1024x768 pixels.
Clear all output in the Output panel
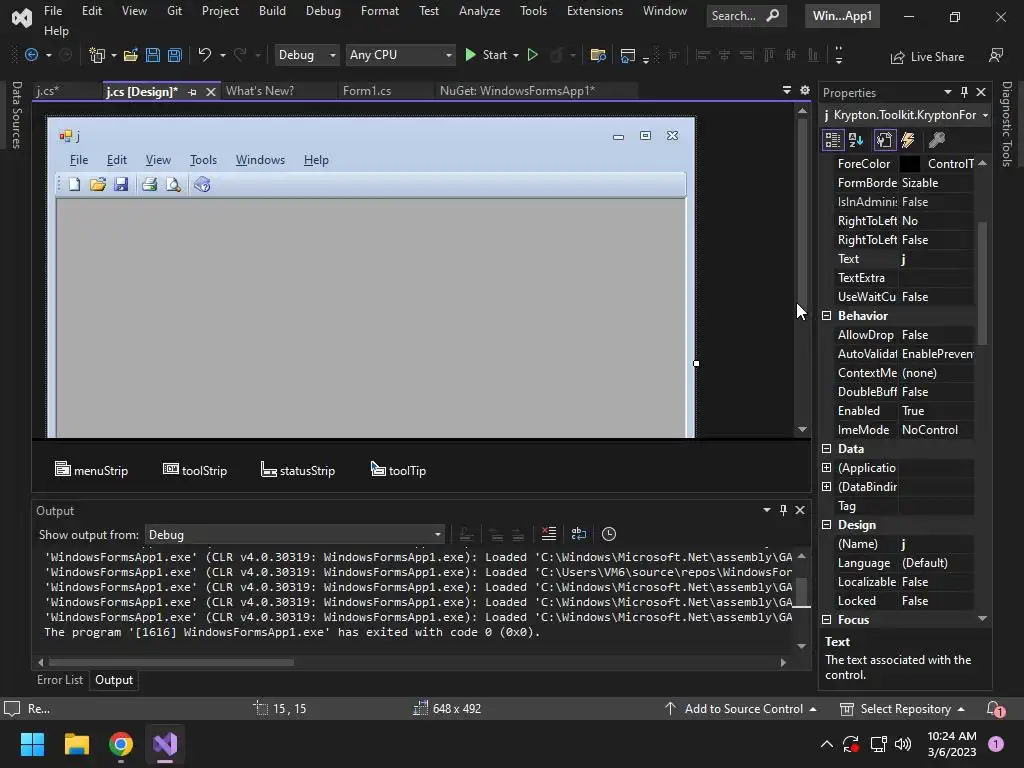point(549,534)
